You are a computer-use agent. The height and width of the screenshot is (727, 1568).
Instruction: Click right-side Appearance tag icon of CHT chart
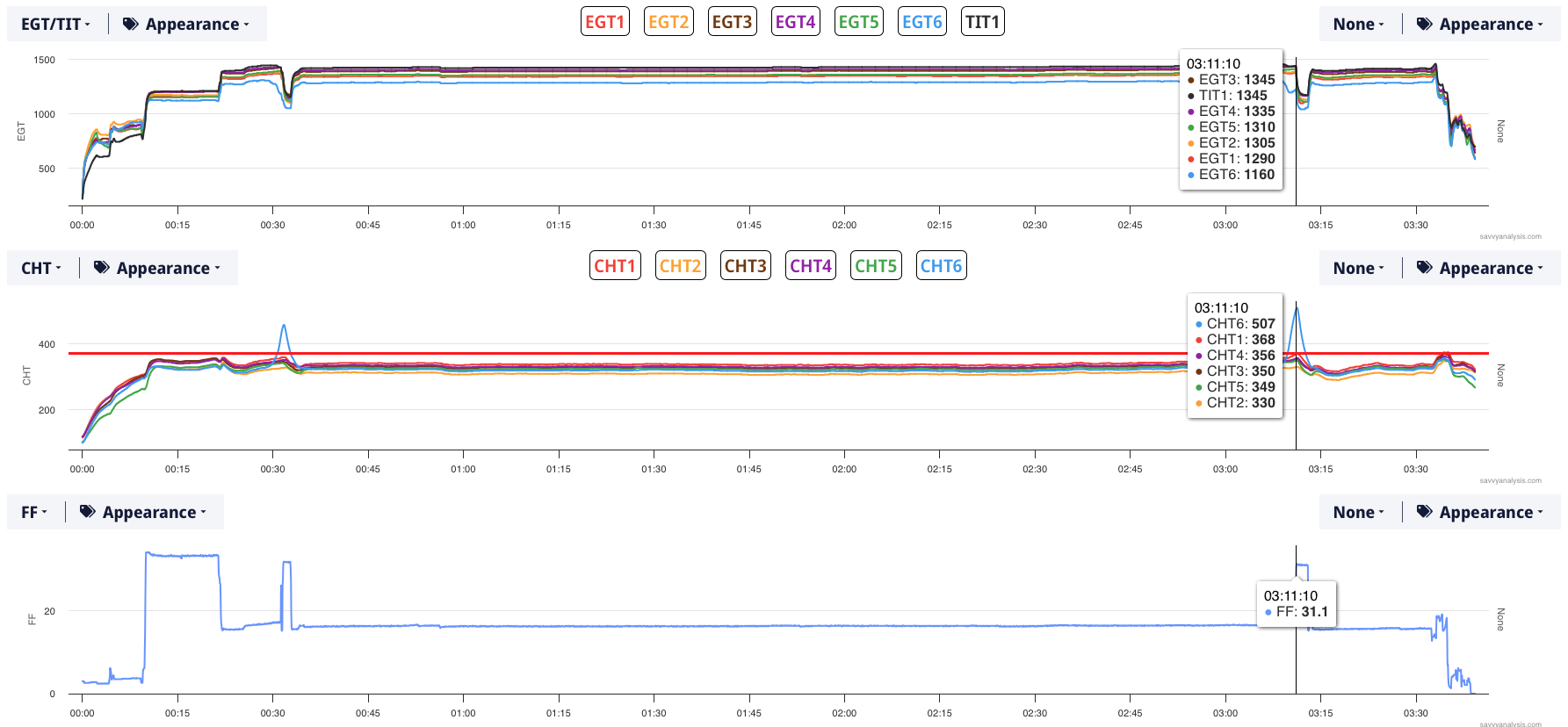point(1425,269)
